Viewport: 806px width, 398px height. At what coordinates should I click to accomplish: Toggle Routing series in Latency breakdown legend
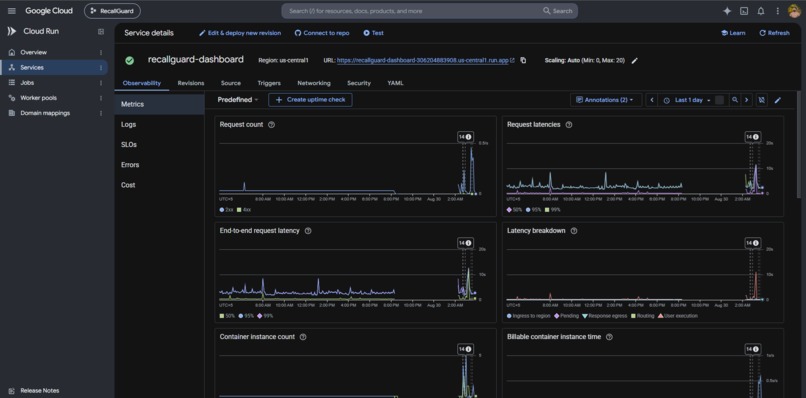pos(643,316)
